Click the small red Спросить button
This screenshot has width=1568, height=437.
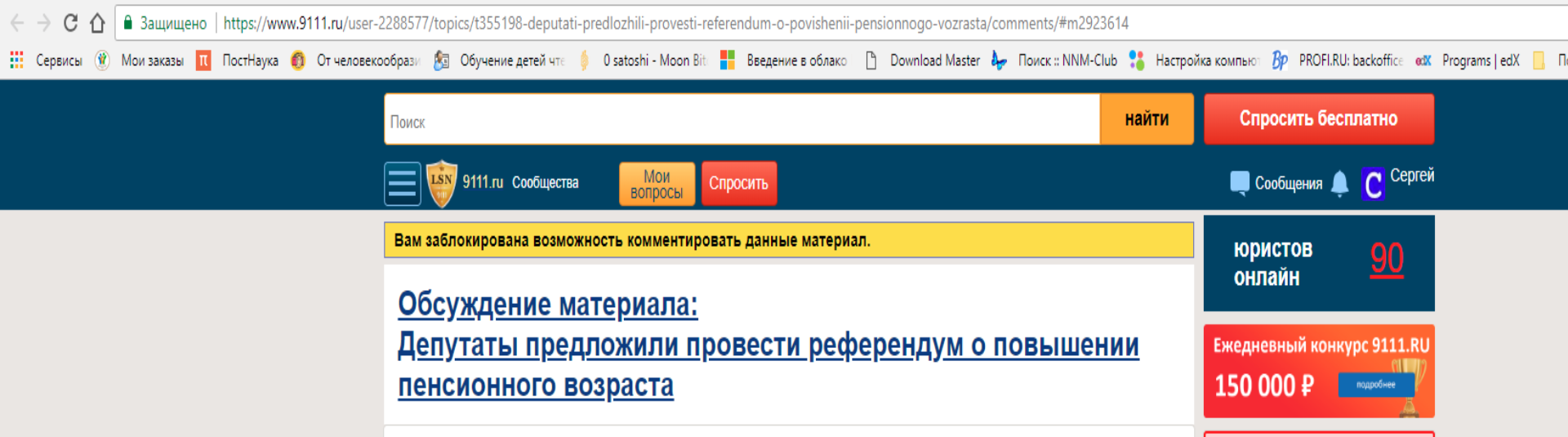pos(738,184)
